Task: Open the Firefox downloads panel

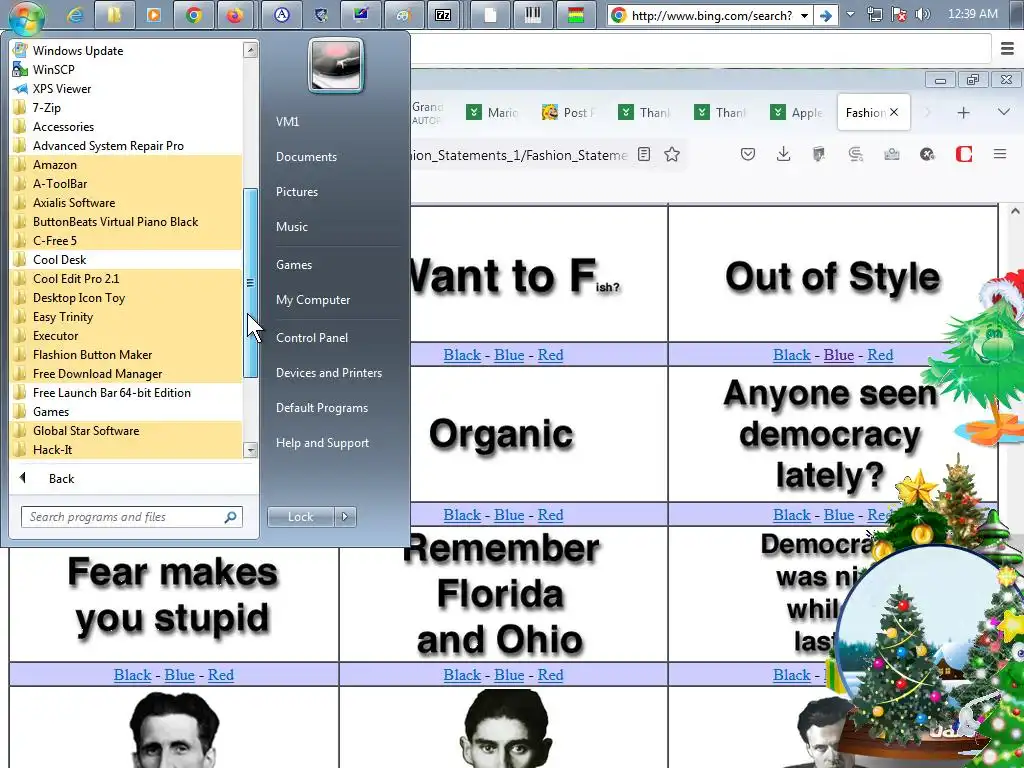Action: (783, 154)
